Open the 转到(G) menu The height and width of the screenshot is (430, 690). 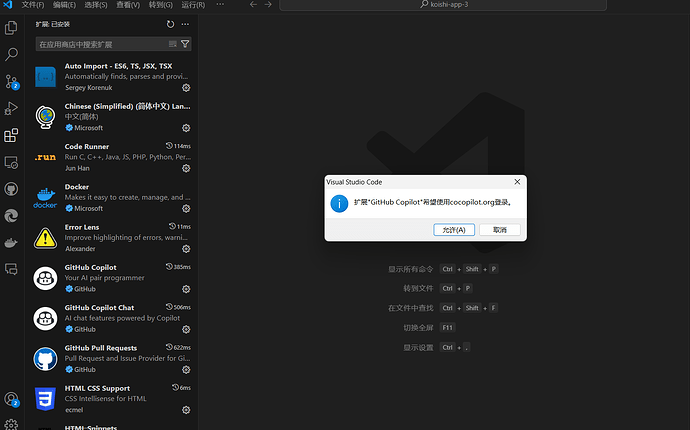pyautogui.click(x=161, y=5)
